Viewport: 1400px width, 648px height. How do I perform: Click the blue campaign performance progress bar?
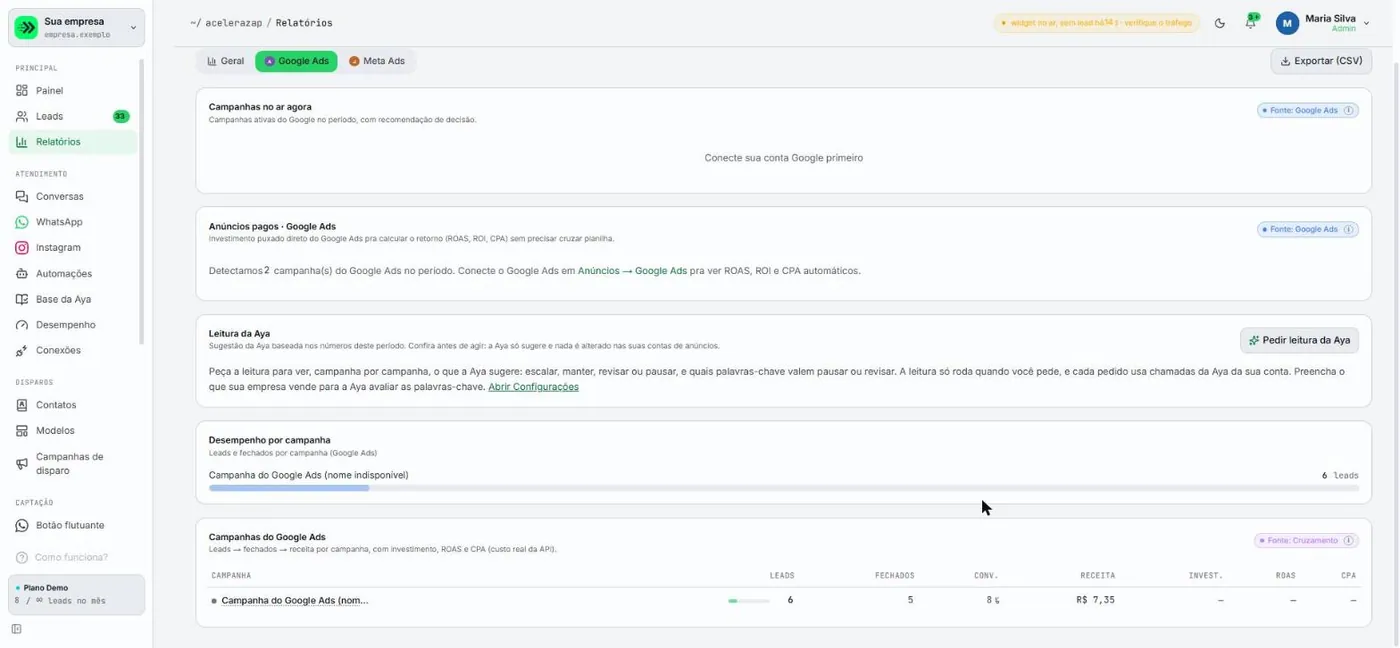coord(289,488)
